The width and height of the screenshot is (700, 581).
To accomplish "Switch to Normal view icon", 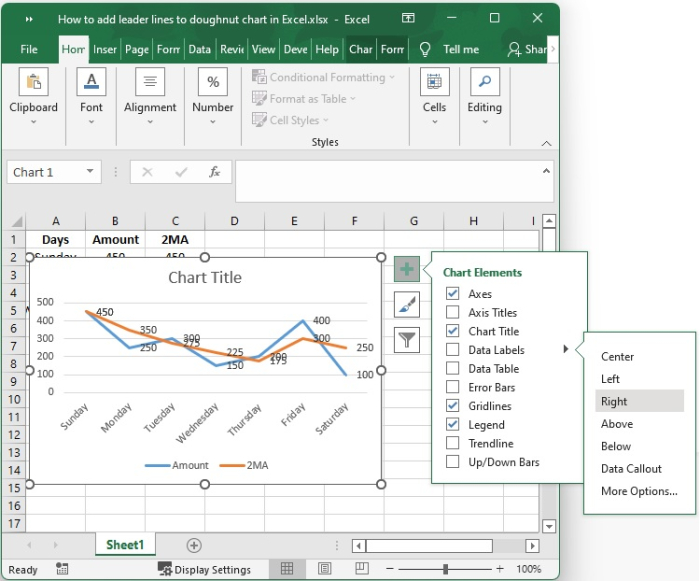I will click(287, 568).
